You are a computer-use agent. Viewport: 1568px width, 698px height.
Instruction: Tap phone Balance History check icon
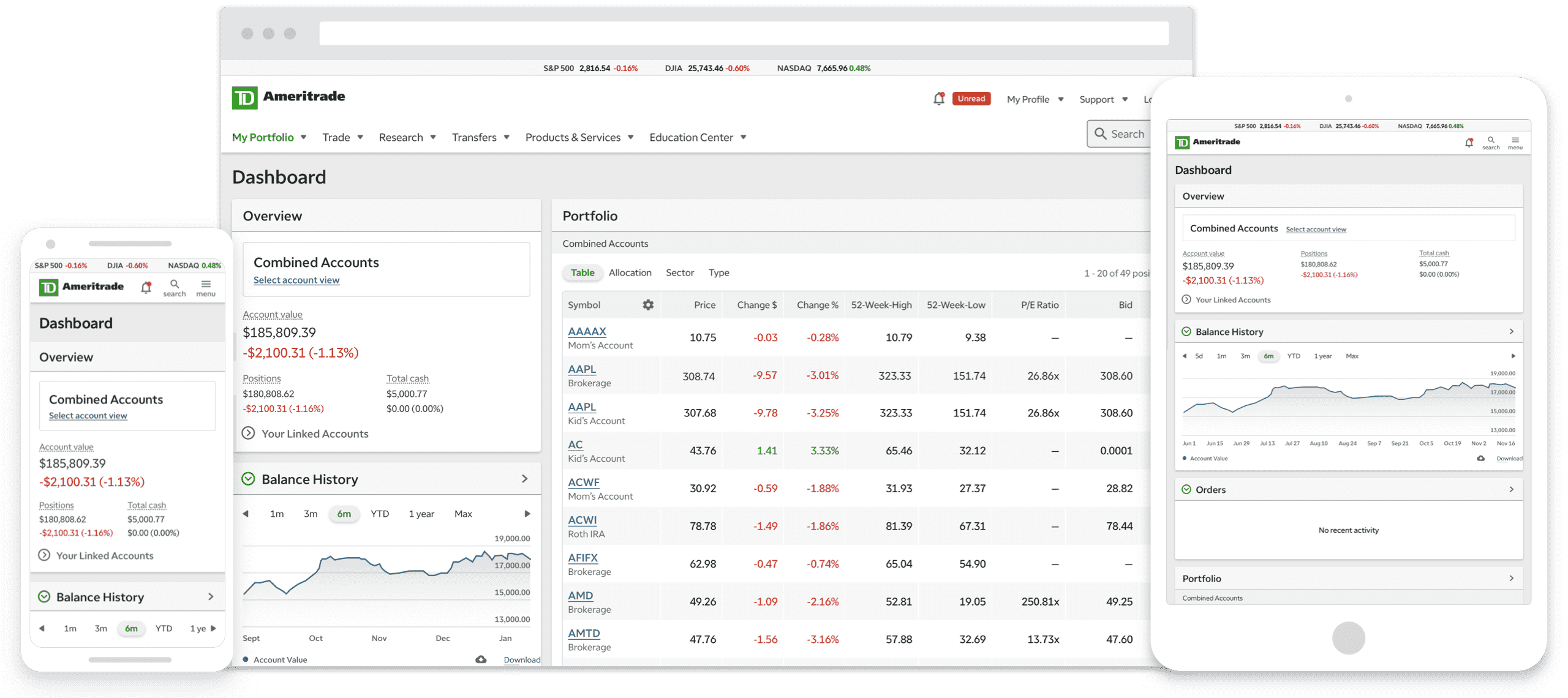click(x=44, y=596)
